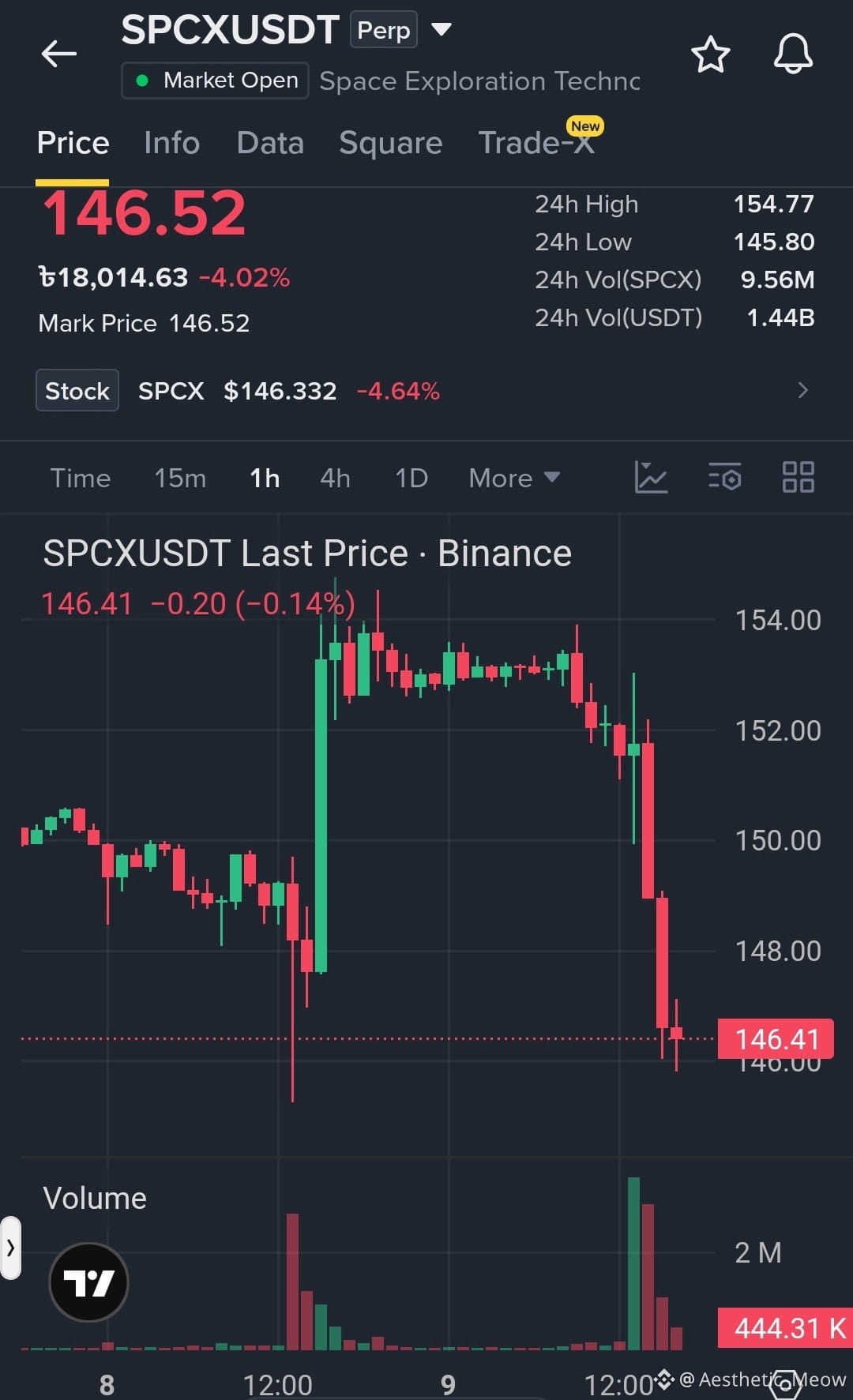Tap the Stock label button
This screenshot has width=853, height=1400.
[77, 390]
